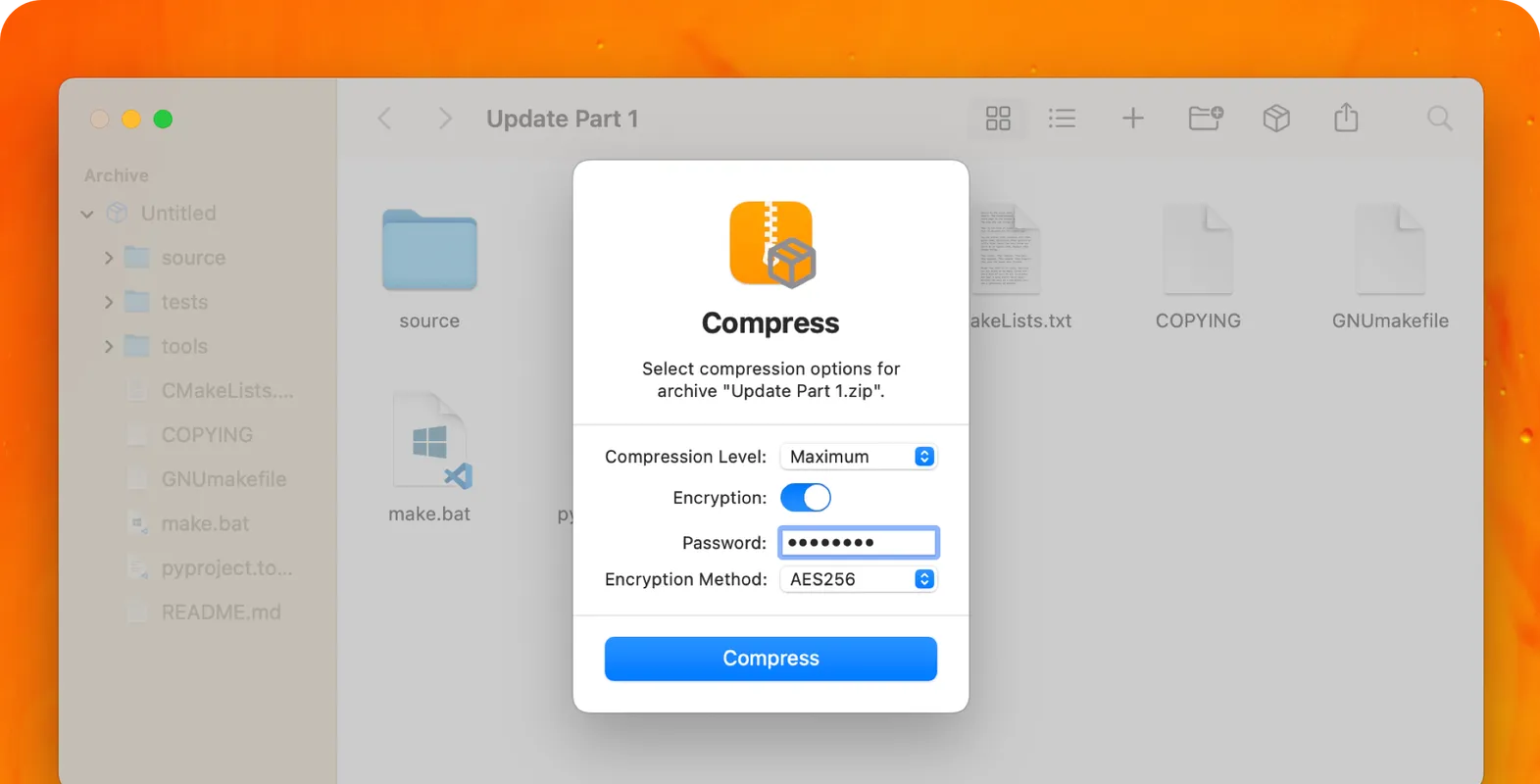Screen dimensions: 1540x784
Task: Open the Share toolbar icon
Action: (x=1346, y=119)
